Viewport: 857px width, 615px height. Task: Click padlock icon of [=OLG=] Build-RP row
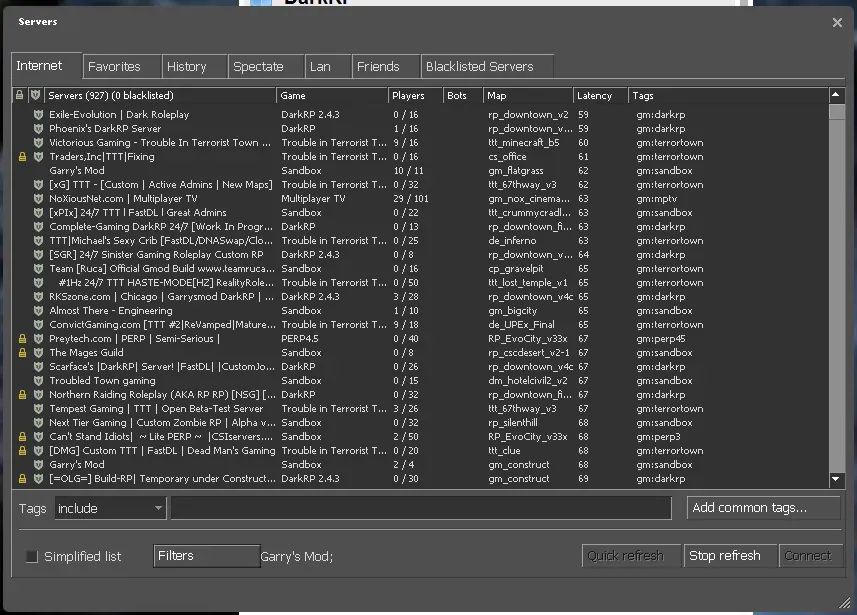[x=22, y=479]
